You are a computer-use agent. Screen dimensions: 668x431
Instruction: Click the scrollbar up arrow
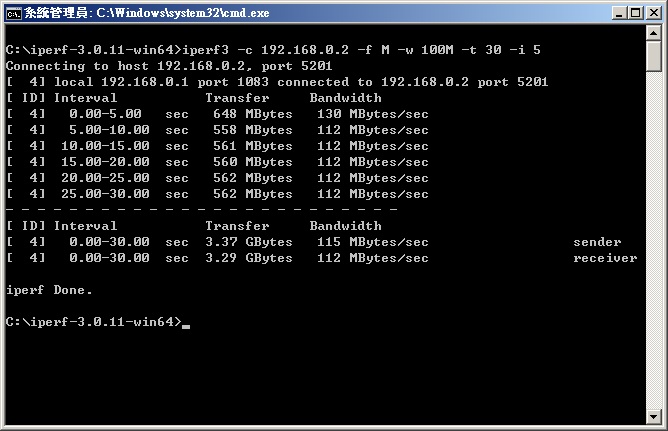pyautogui.click(x=654, y=33)
